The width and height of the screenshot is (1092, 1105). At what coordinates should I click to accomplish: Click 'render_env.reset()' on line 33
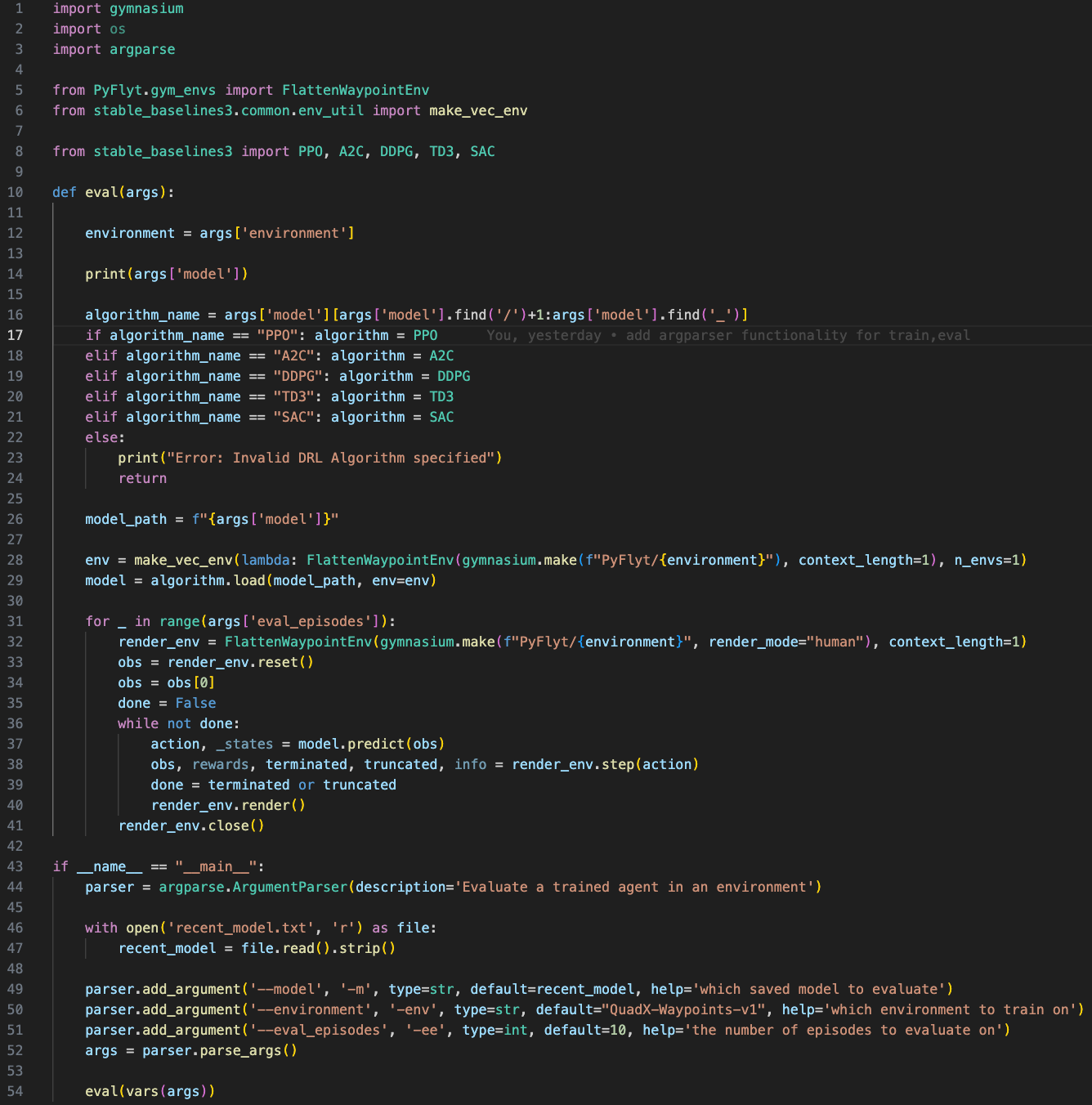tap(240, 662)
